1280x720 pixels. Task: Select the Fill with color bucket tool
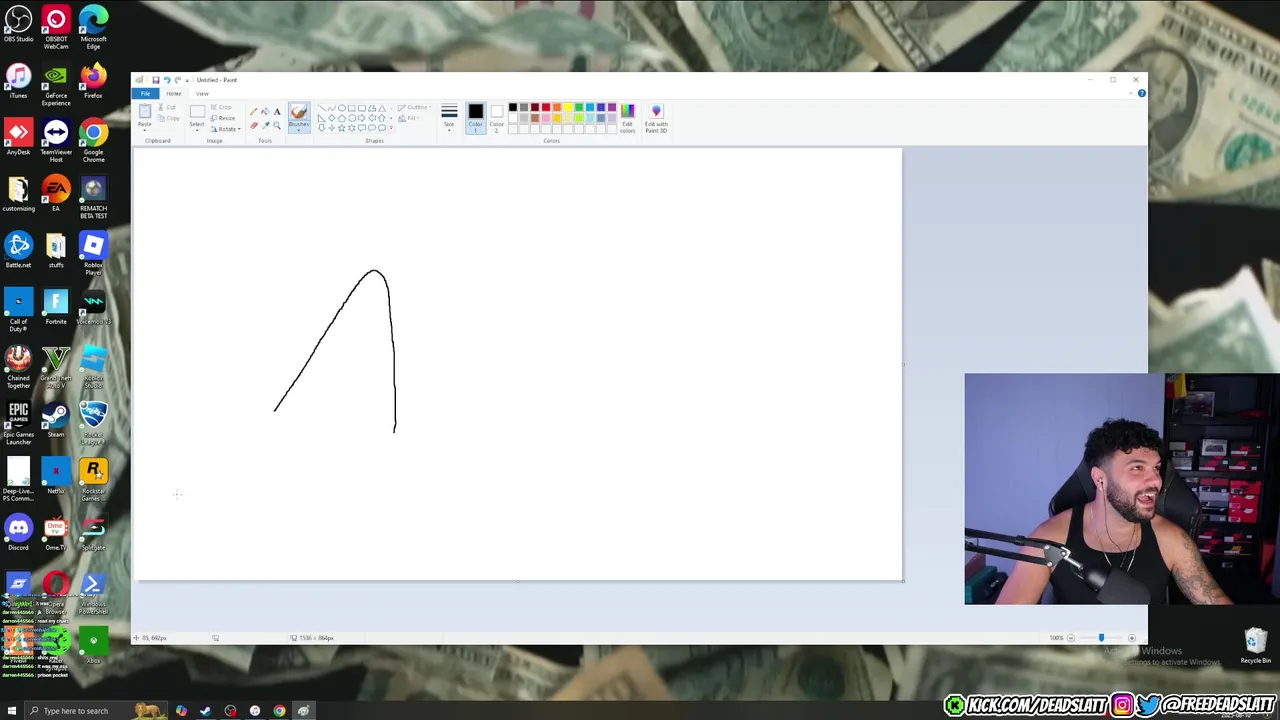tap(265, 111)
